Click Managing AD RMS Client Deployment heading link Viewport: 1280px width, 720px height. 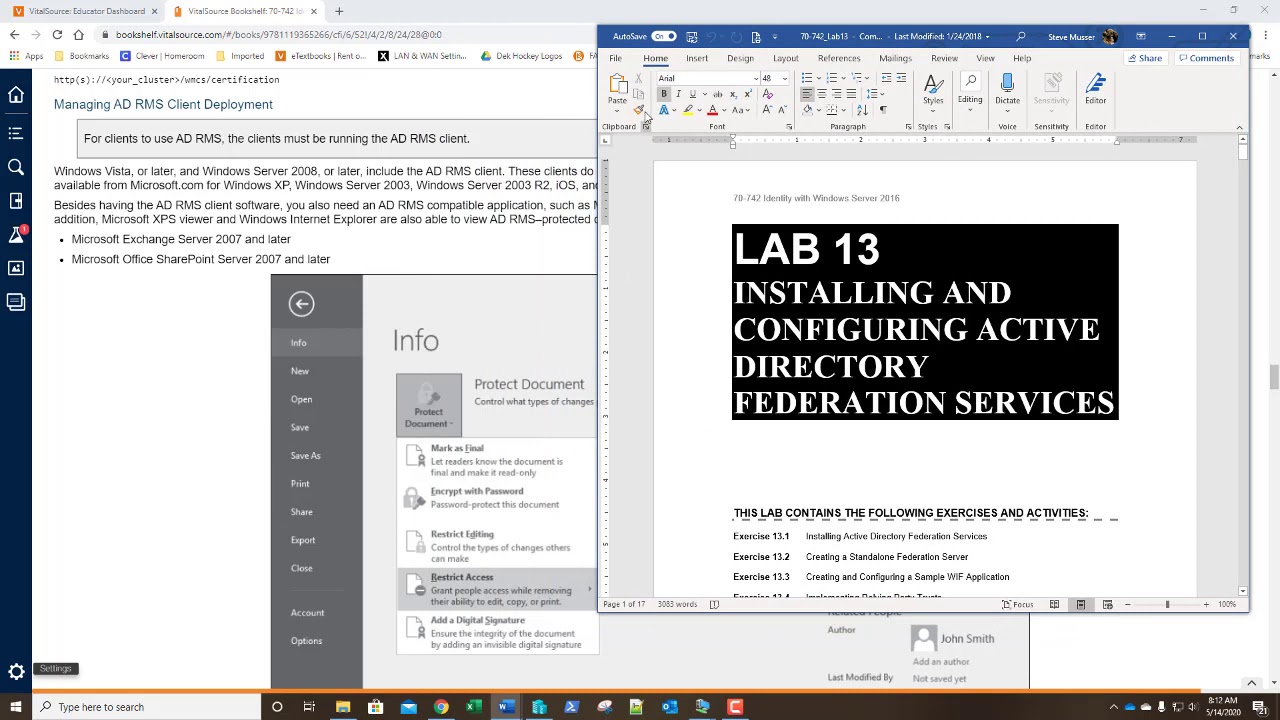click(x=163, y=104)
